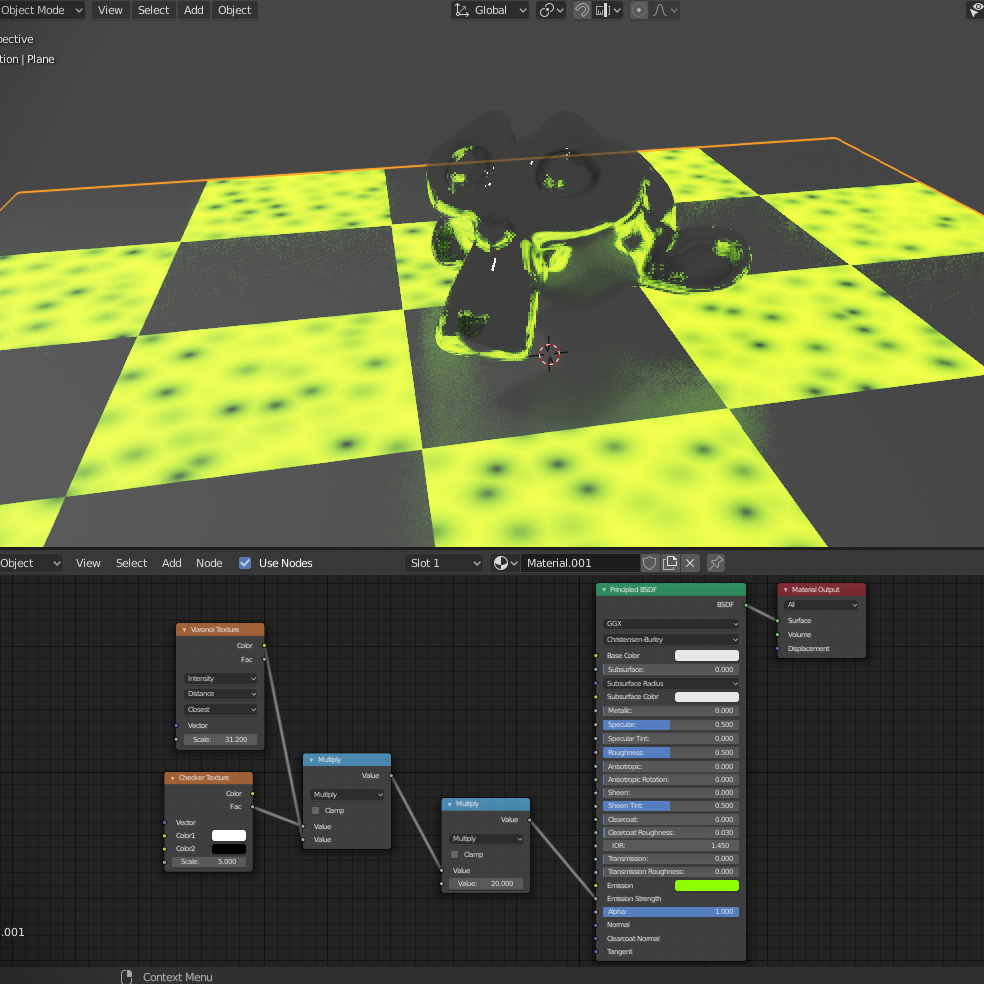Click the Specular slider in Principled BSDF
Viewport: 984px width, 984px height.
coord(671,724)
